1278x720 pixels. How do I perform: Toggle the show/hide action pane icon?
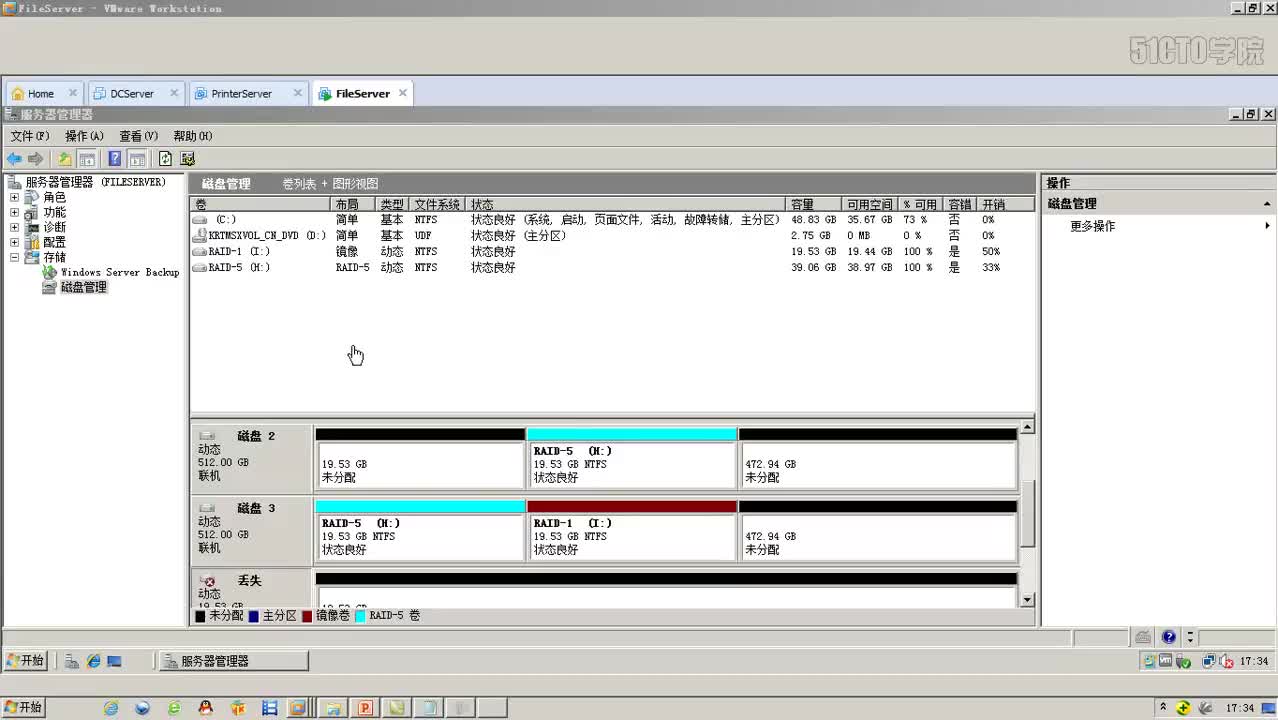pos(138,159)
